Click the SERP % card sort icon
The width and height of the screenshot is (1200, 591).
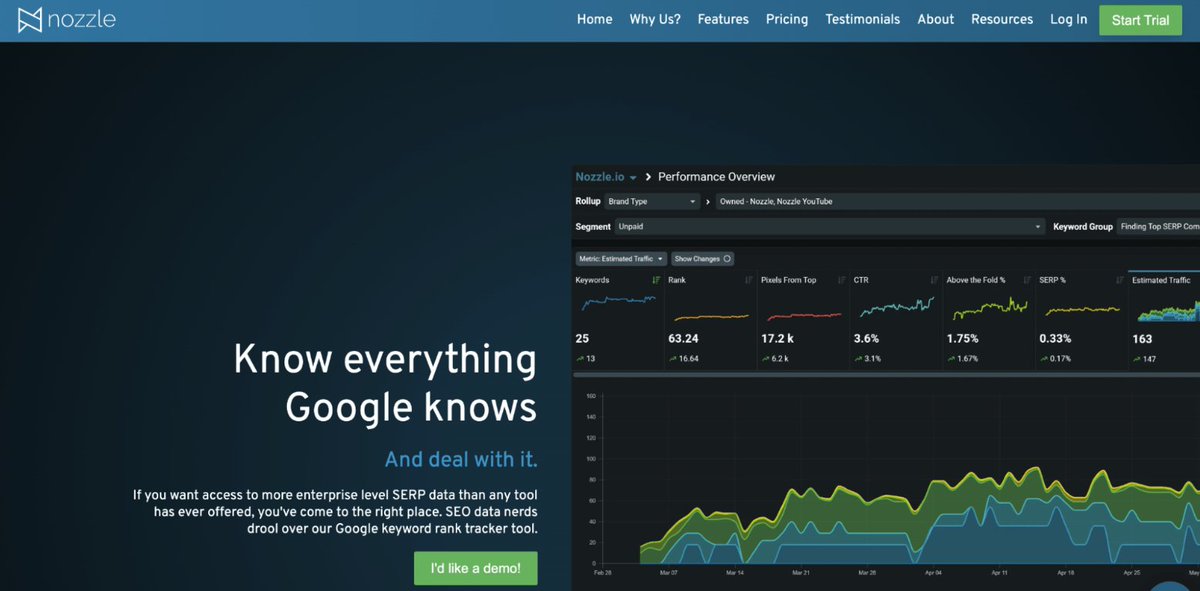point(1119,280)
